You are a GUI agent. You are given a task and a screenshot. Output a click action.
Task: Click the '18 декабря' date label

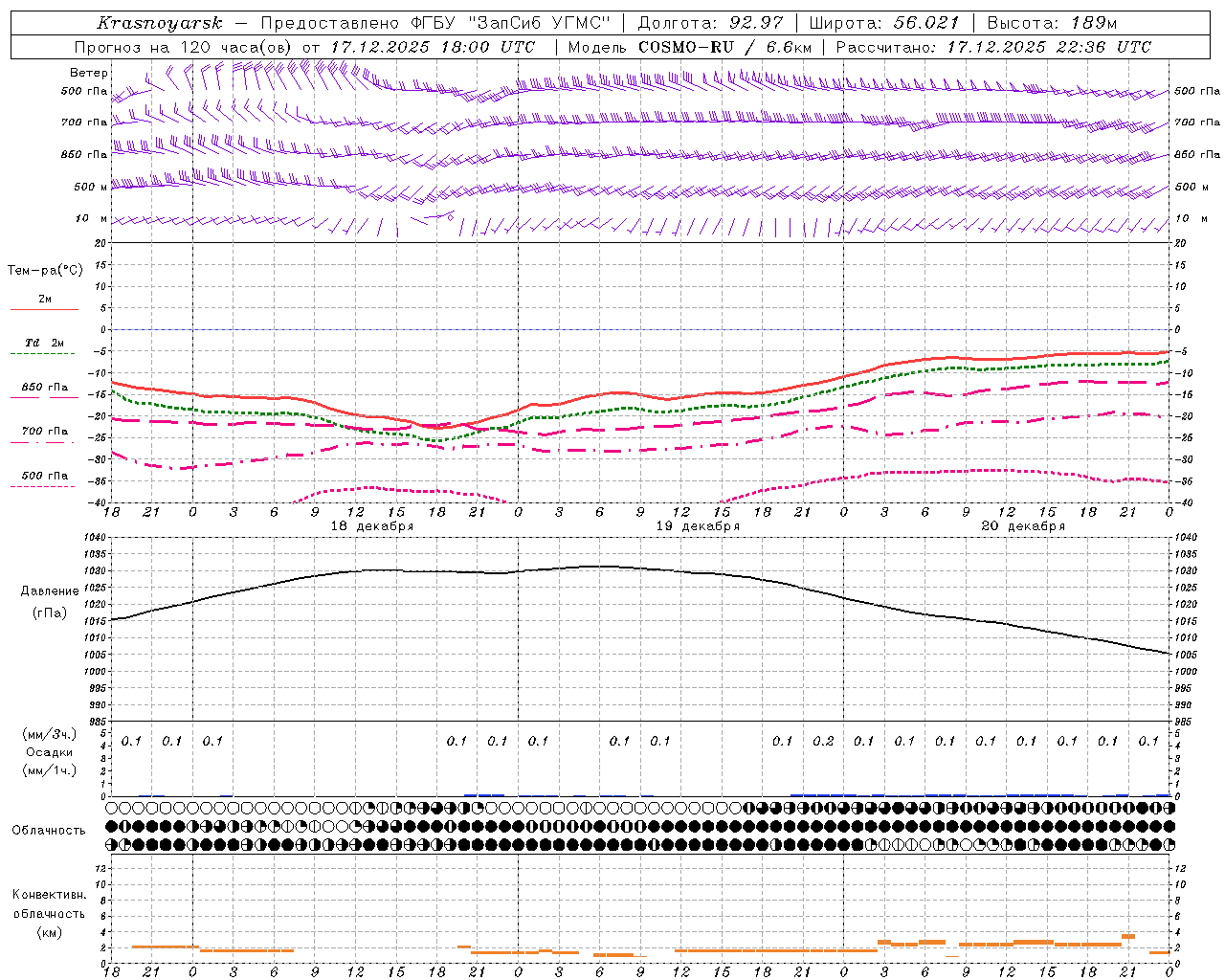point(372,526)
